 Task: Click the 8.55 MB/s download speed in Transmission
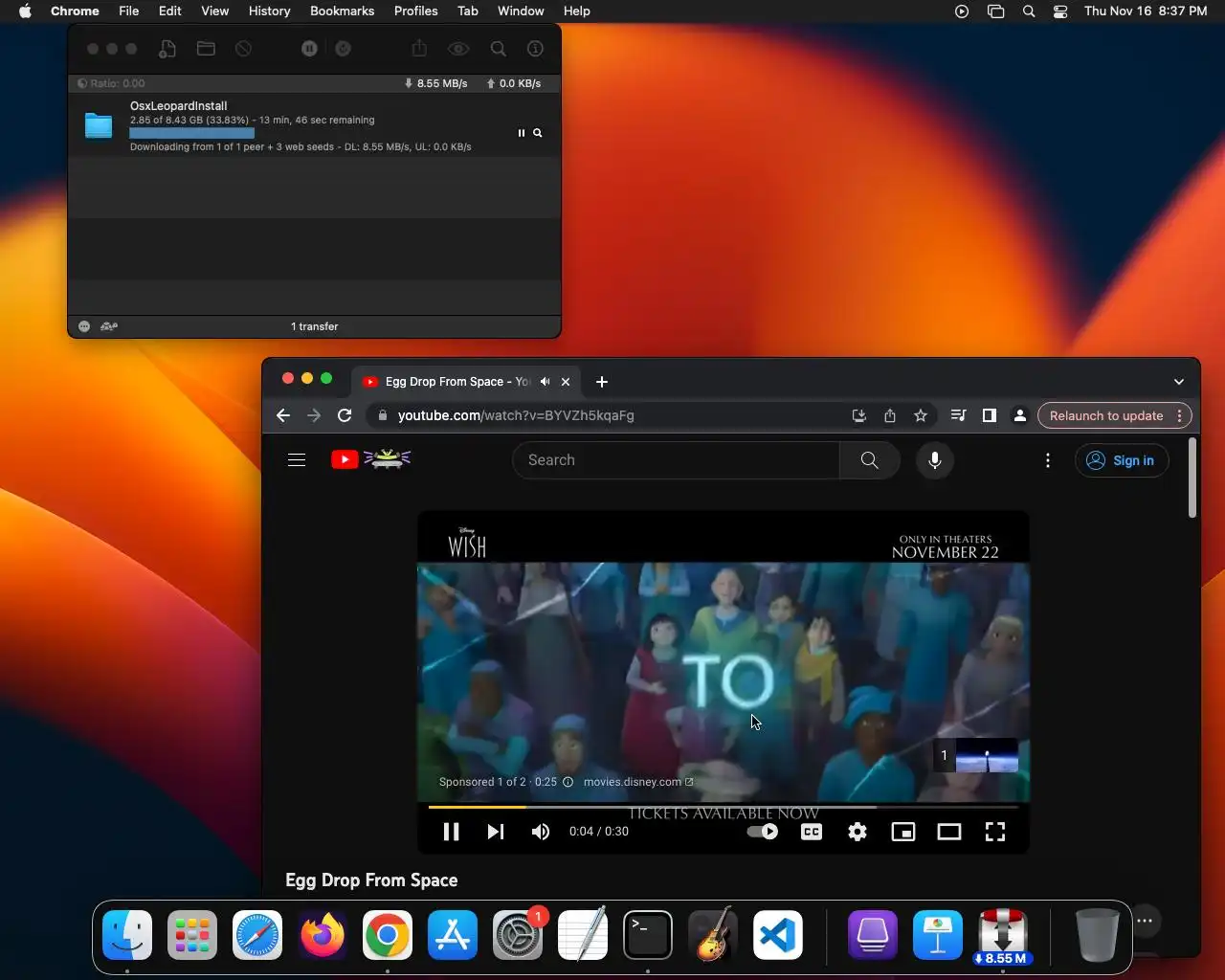click(436, 83)
